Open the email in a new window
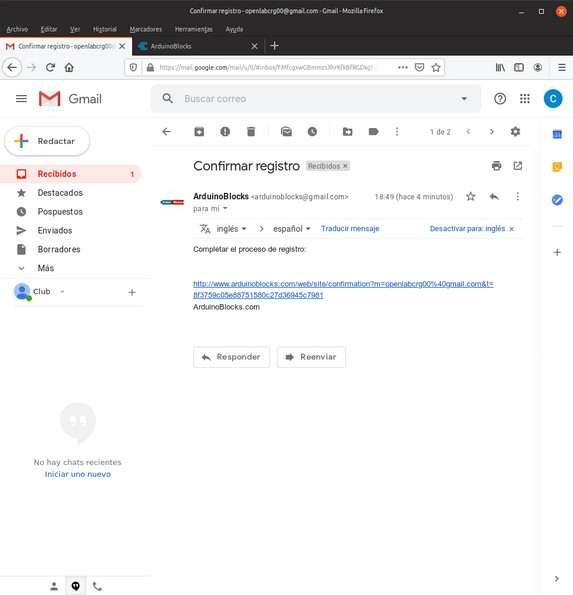Screen dimensions: 573x595 [x=518, y=166]
